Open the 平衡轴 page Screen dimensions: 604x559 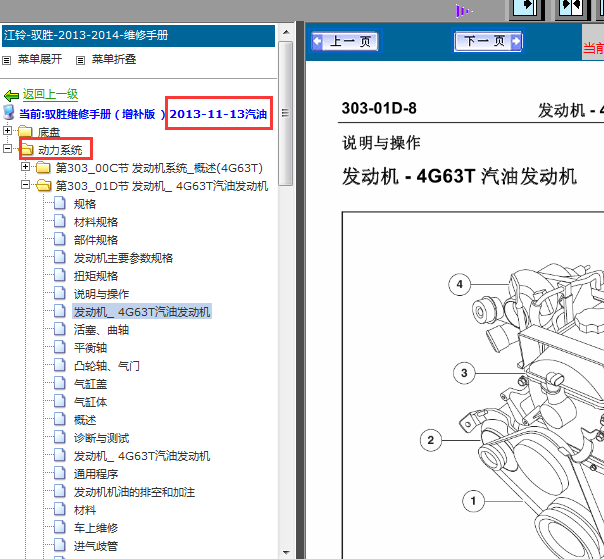(x=90, y=348)
